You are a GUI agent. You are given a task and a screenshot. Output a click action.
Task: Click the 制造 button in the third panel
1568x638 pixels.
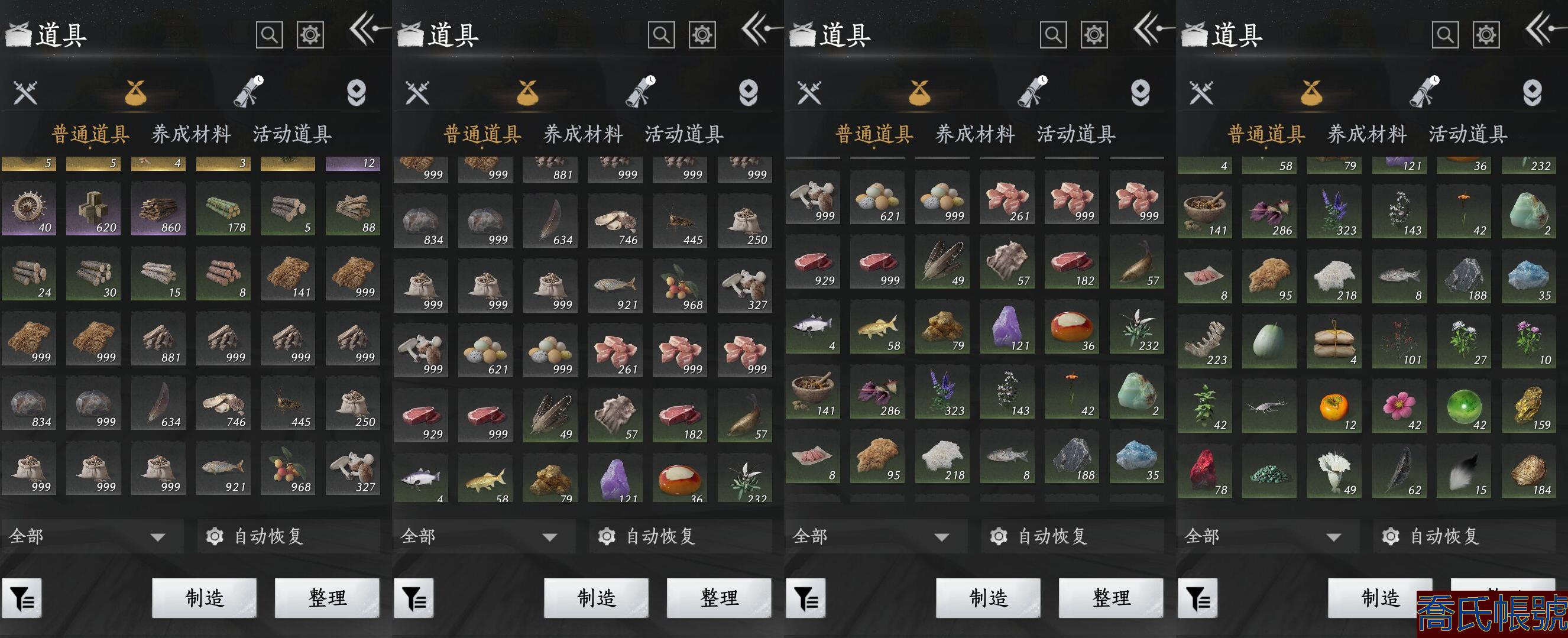[x=989, y=598]
